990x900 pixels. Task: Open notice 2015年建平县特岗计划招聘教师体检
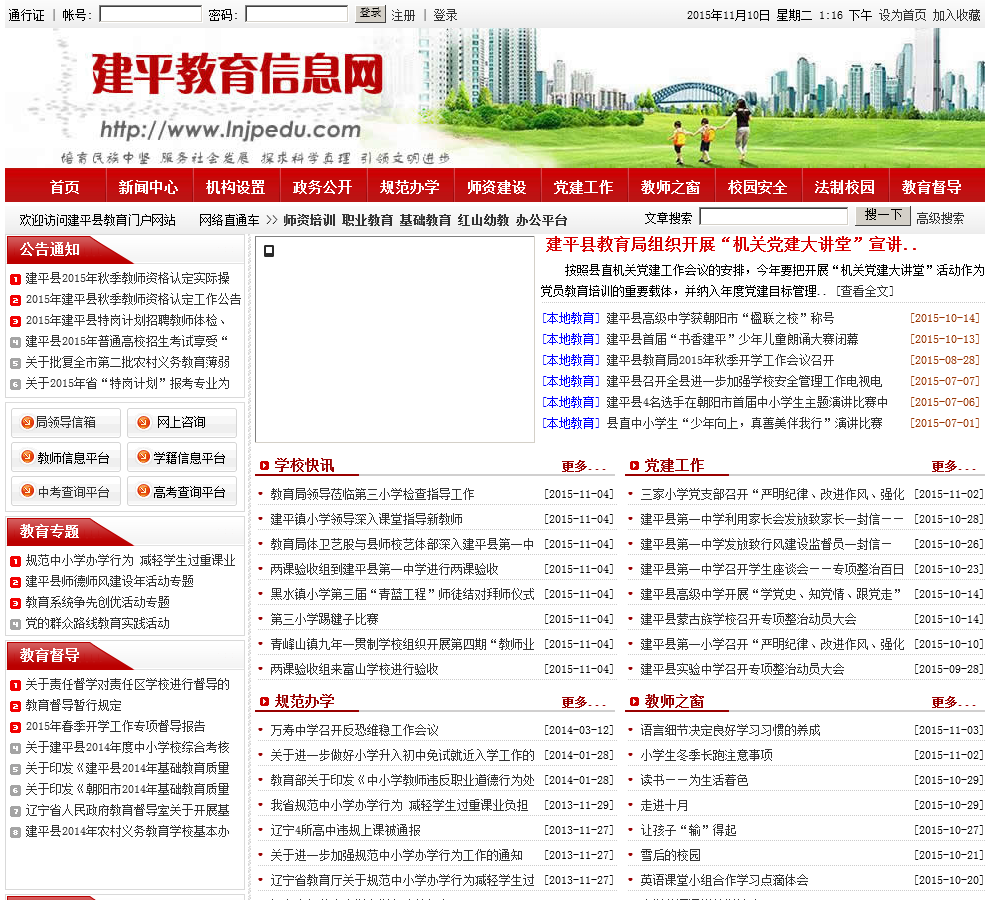point(125,320)
